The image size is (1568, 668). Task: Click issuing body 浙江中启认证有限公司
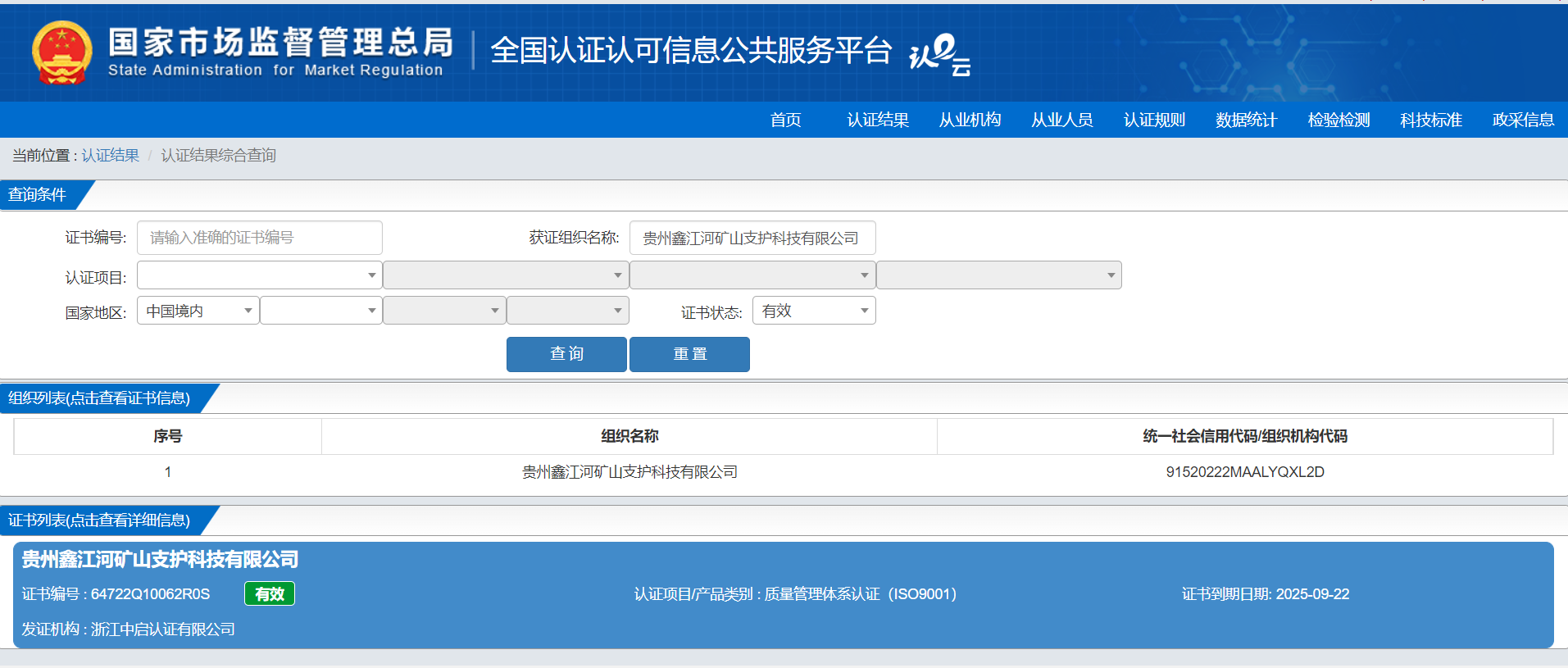click(x=162, y=629)
